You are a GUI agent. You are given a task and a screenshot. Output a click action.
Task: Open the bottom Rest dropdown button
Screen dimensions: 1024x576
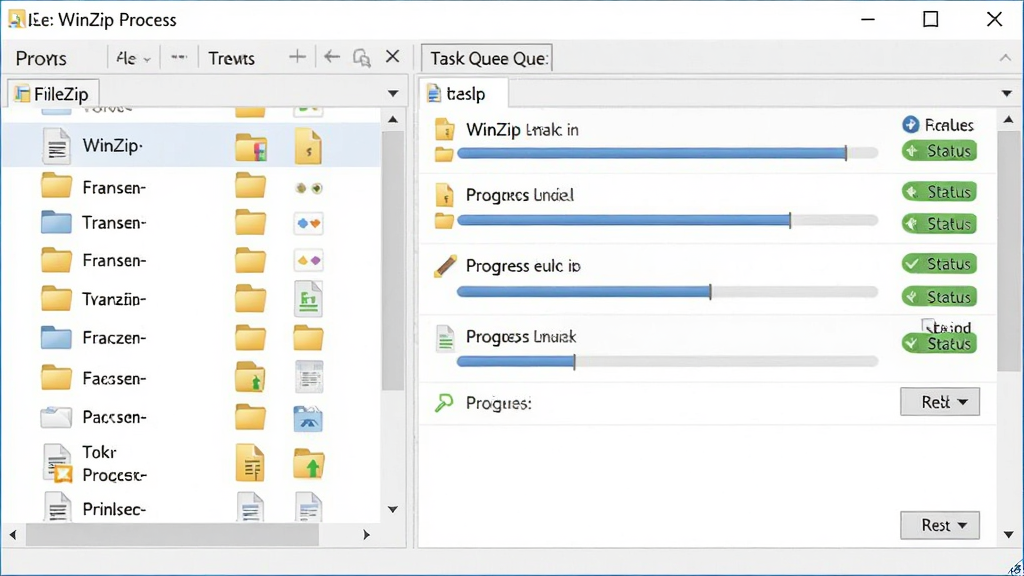tap(940, 525)
